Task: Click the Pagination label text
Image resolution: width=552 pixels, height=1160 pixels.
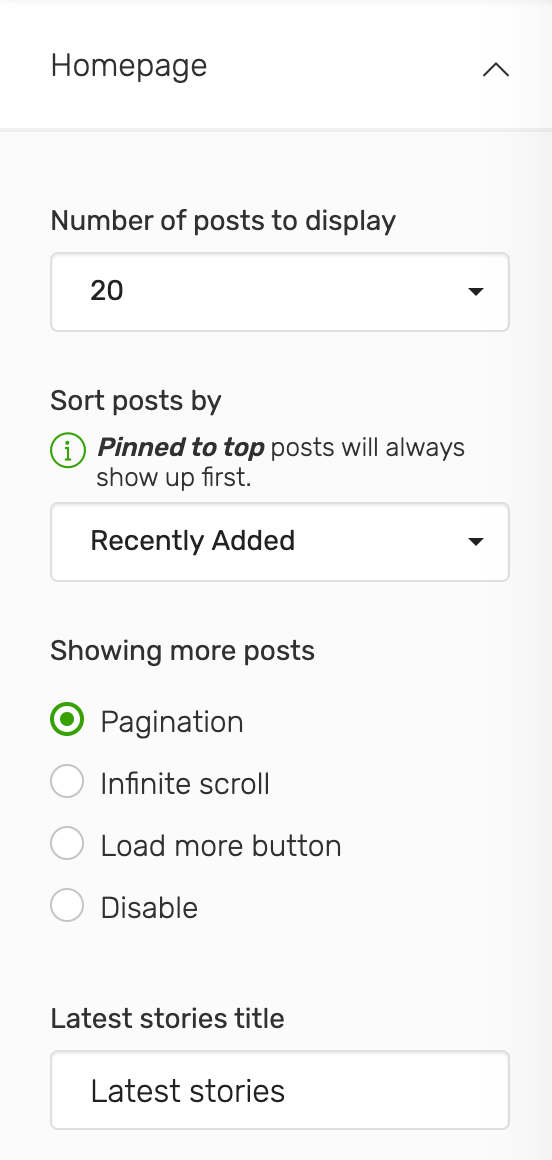Action: point(172,722)
